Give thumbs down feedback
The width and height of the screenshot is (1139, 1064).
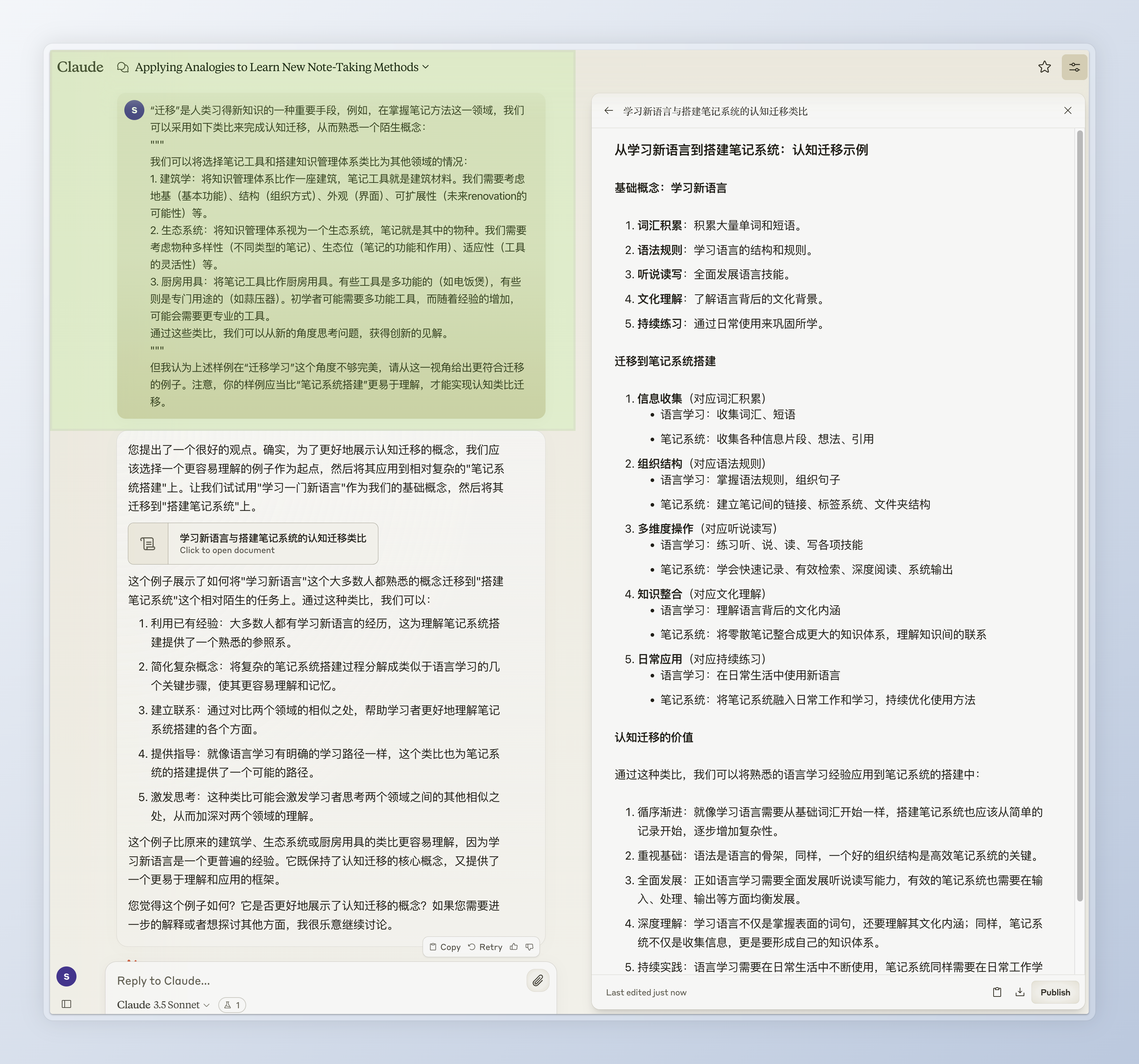529,947
